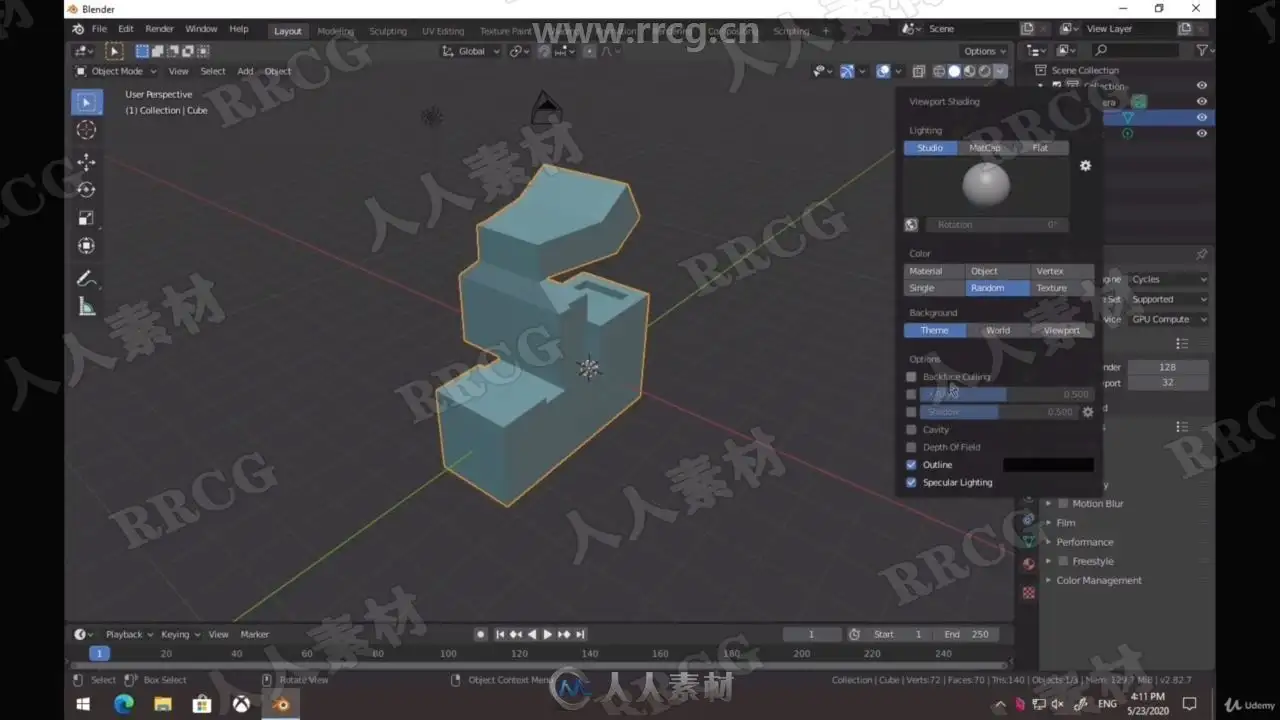Set background to World

[998, 330]
